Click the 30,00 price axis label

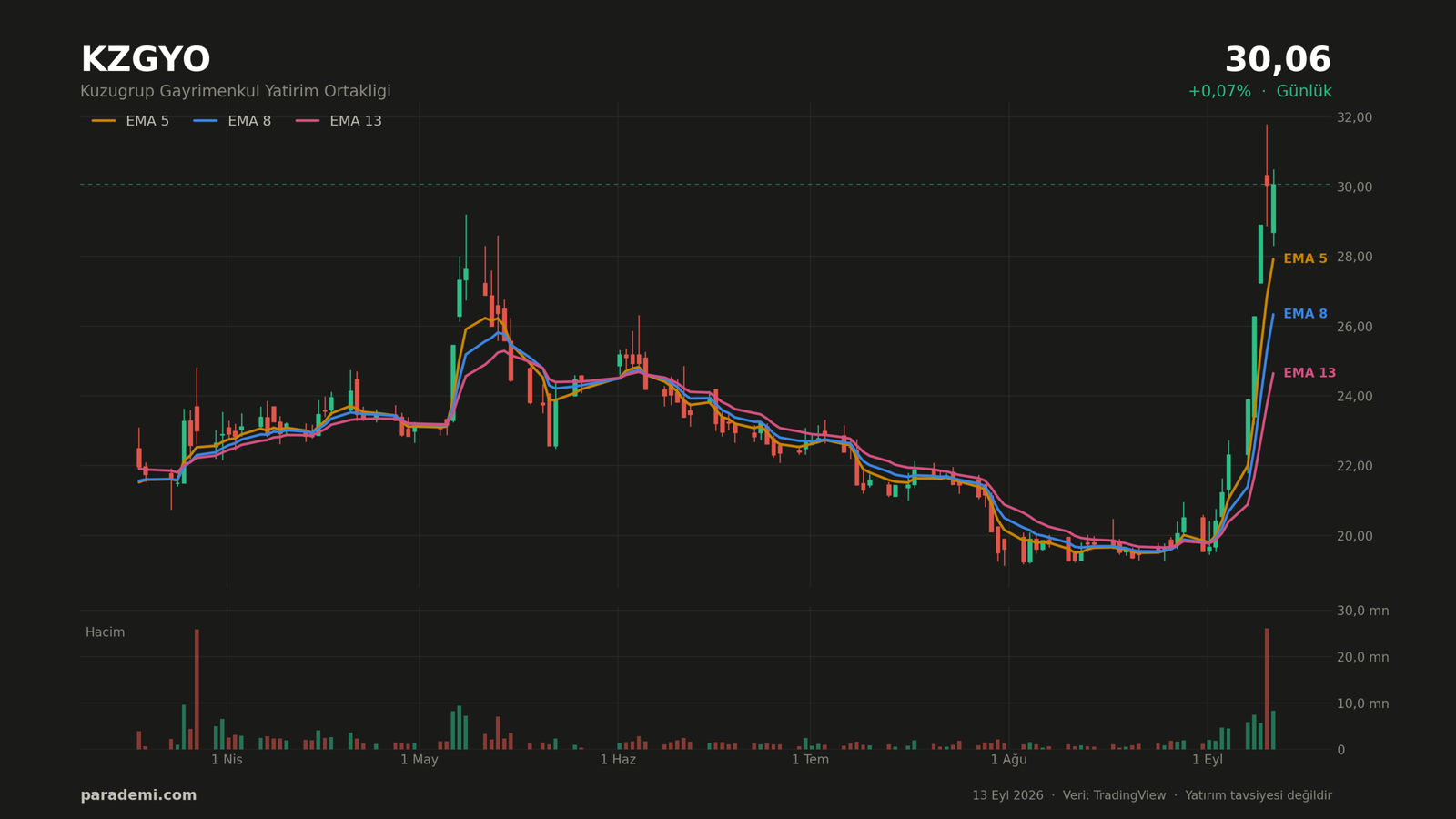point(1354,187)
